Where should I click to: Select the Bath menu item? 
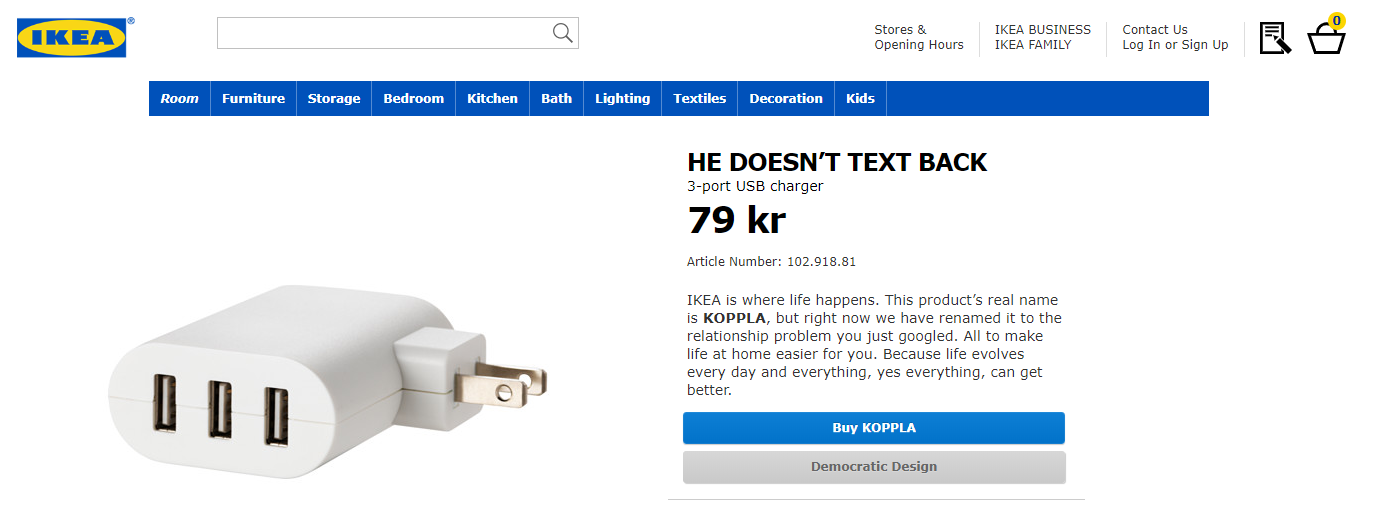click(556, 98)
